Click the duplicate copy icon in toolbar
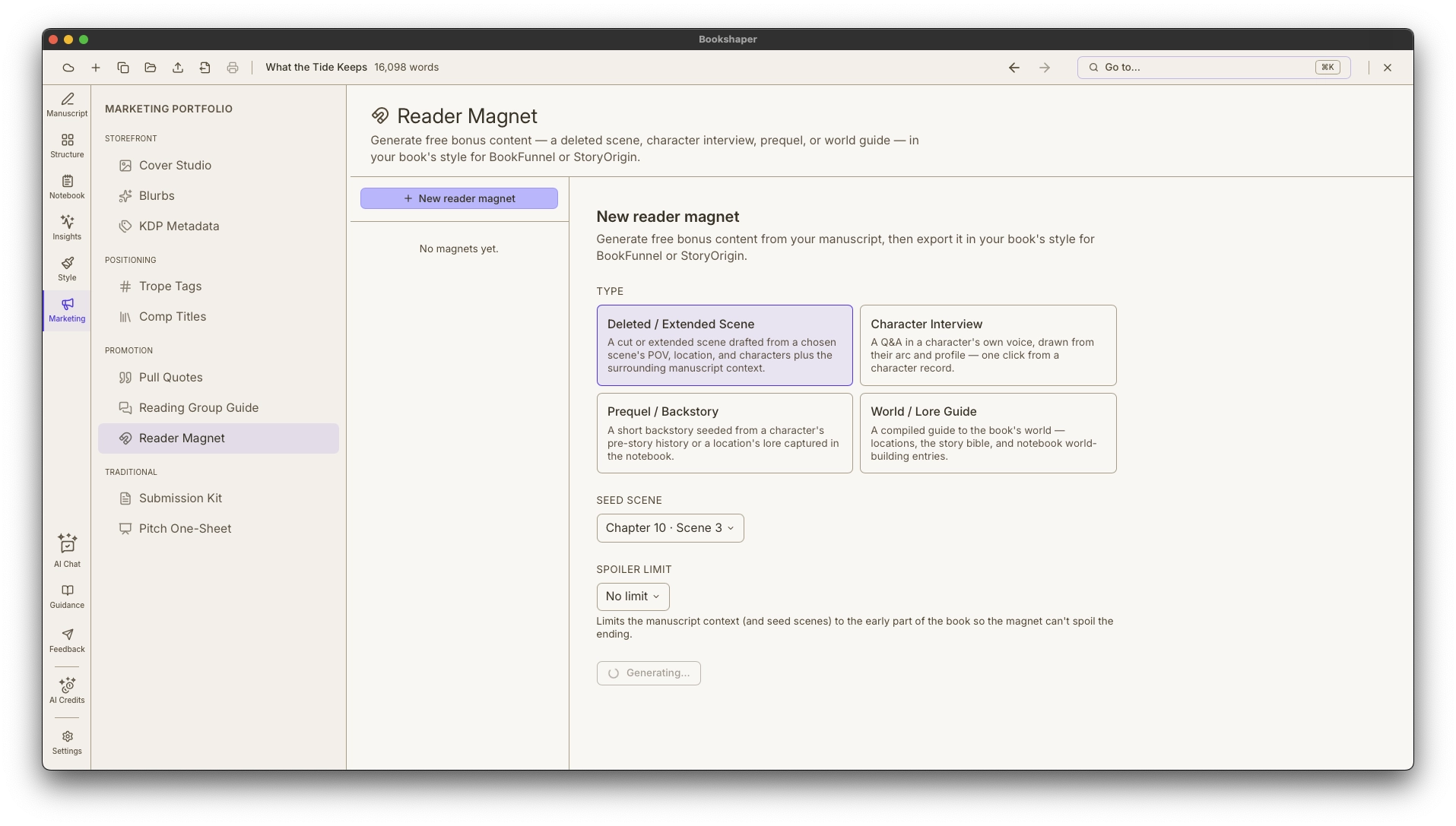This screenshot has height=826, width=1456. click(123, 68)
